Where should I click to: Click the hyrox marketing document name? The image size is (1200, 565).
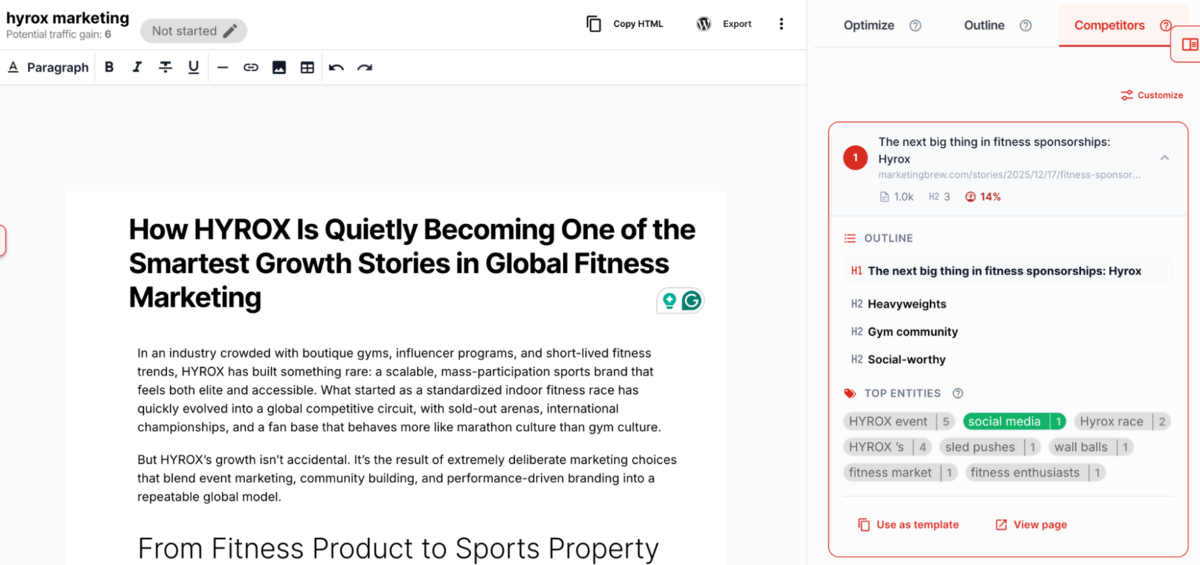[x=67, y=18]
